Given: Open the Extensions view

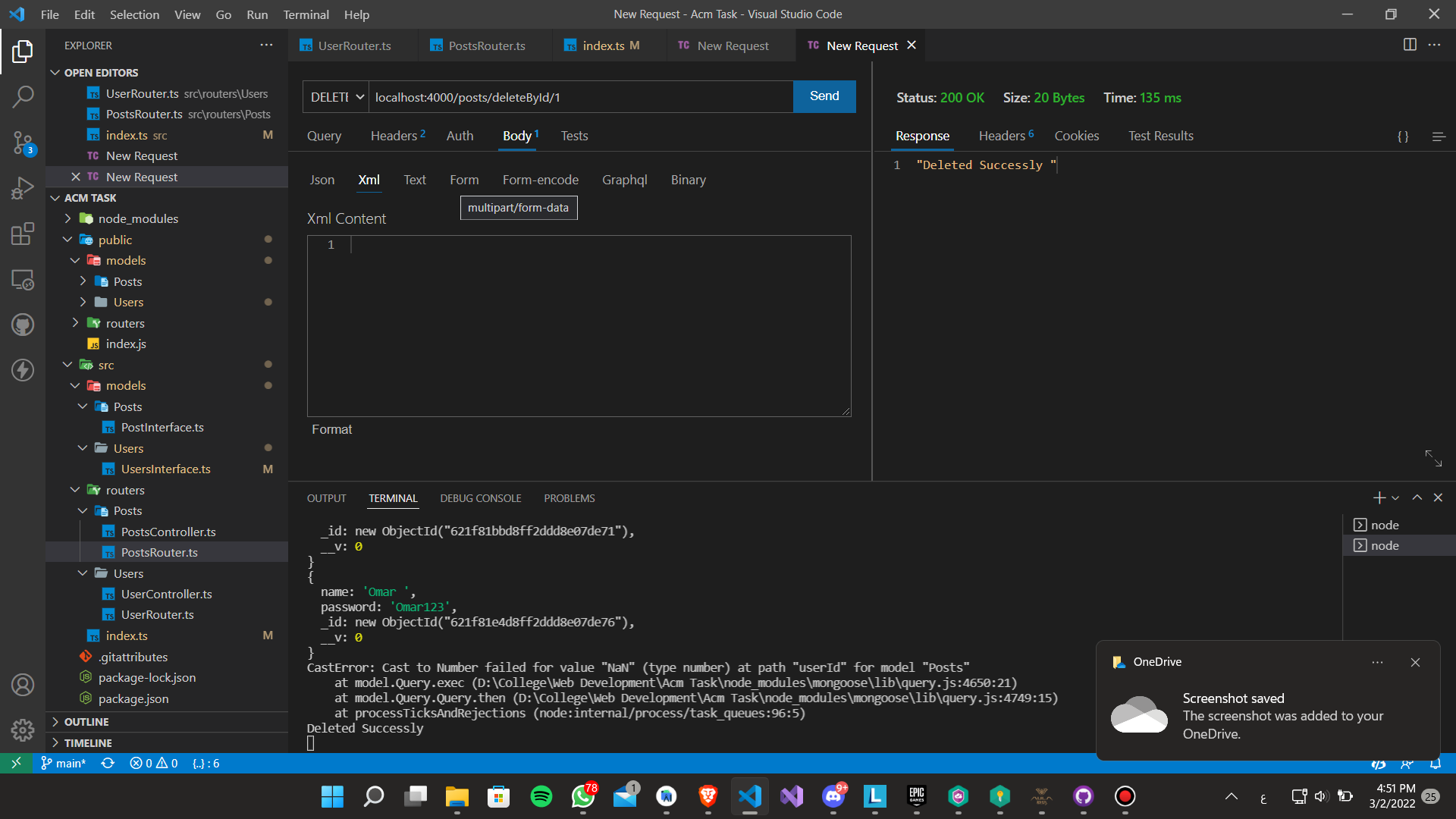Looking at the screenshot, I should (23, 234).
